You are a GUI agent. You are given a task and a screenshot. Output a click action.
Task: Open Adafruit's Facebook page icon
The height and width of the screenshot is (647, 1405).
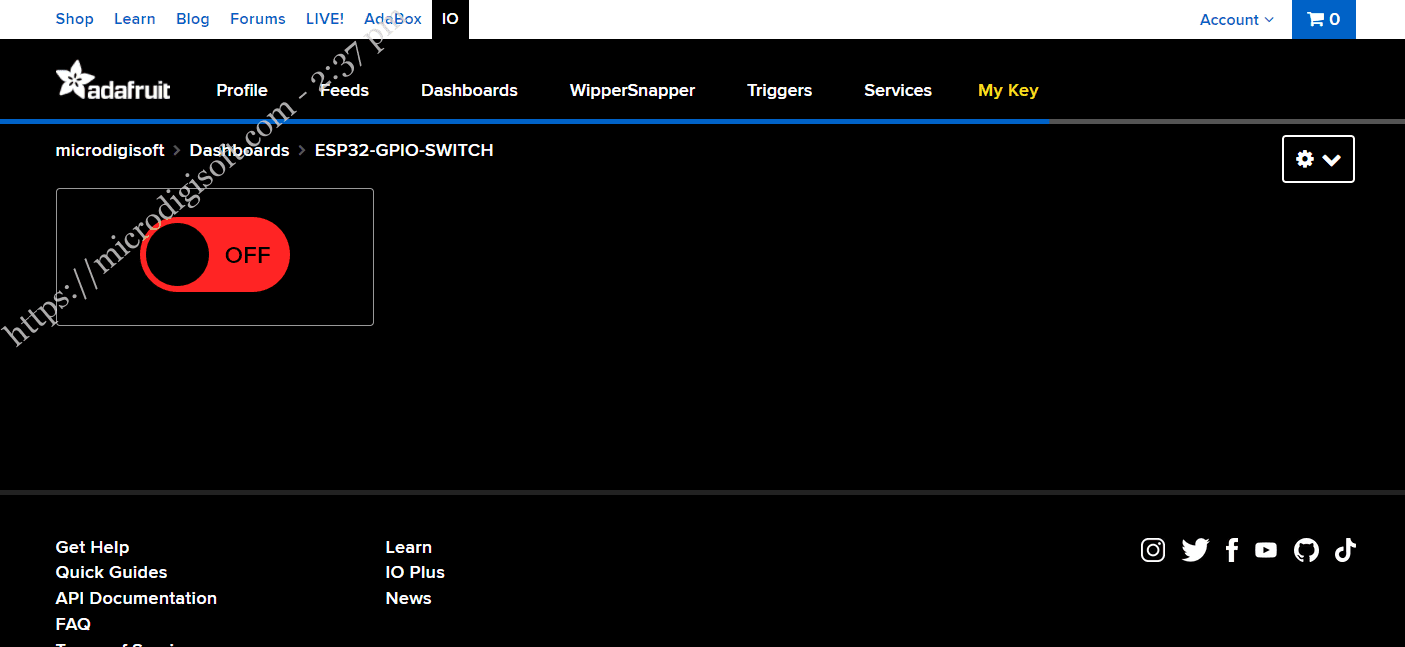click(x=1232, y=550)
